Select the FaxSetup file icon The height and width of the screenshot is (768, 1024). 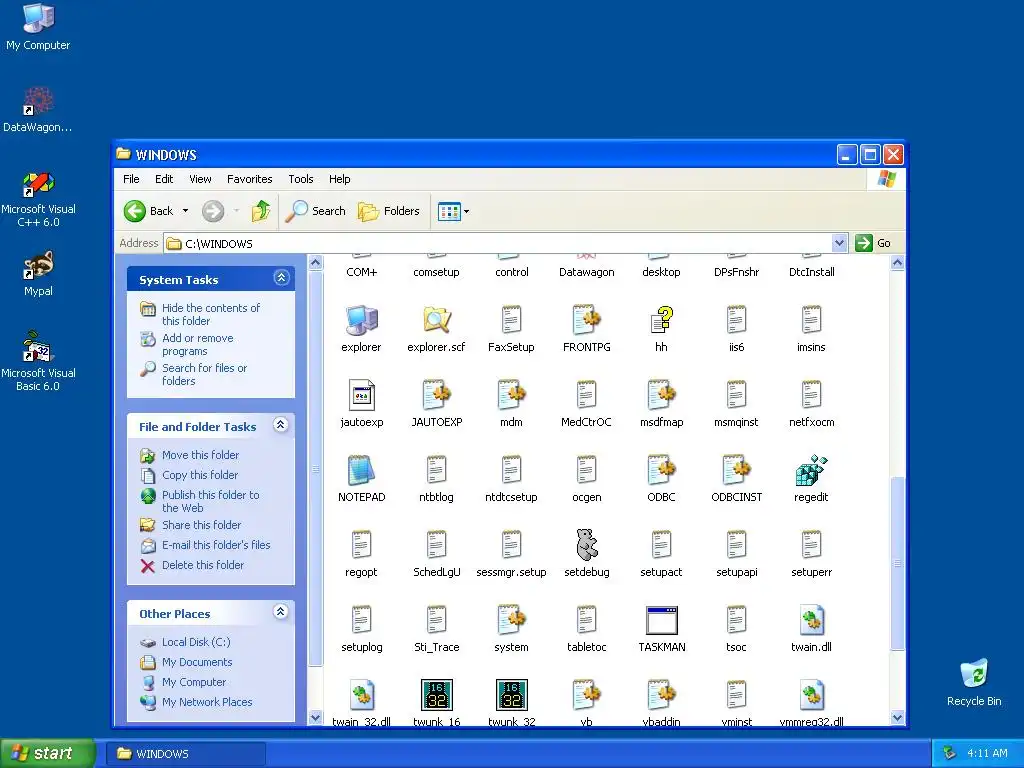pos(511,321)
